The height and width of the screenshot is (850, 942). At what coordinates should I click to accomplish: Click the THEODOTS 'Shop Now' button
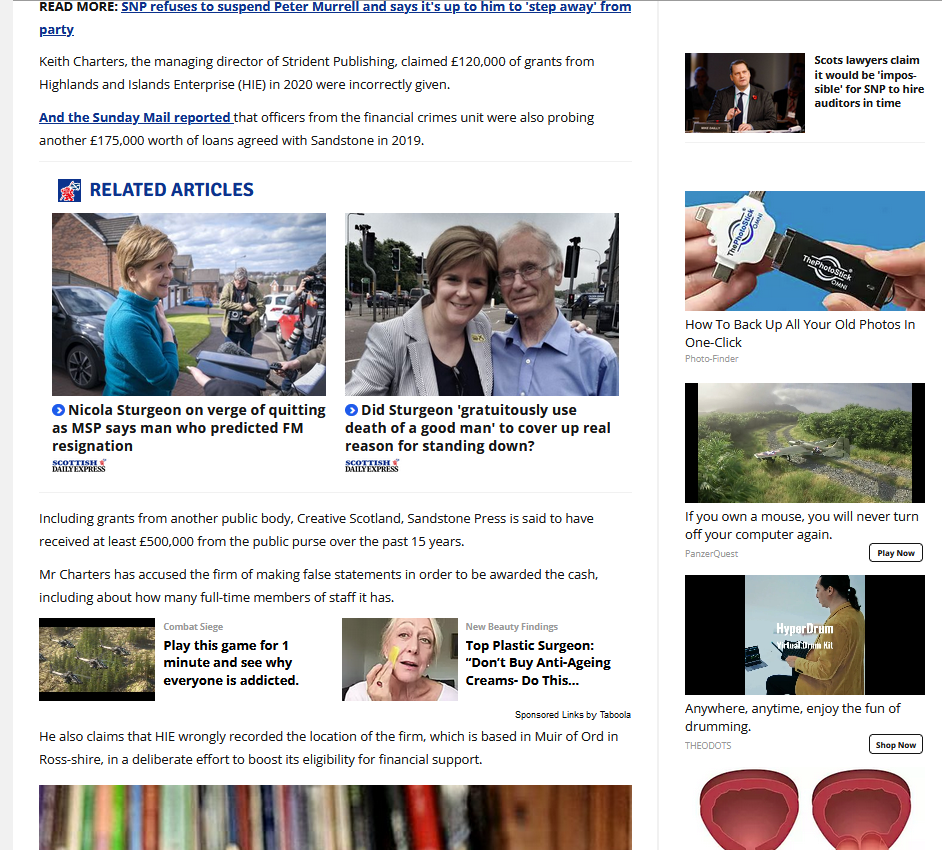click(x=895, y=745)
